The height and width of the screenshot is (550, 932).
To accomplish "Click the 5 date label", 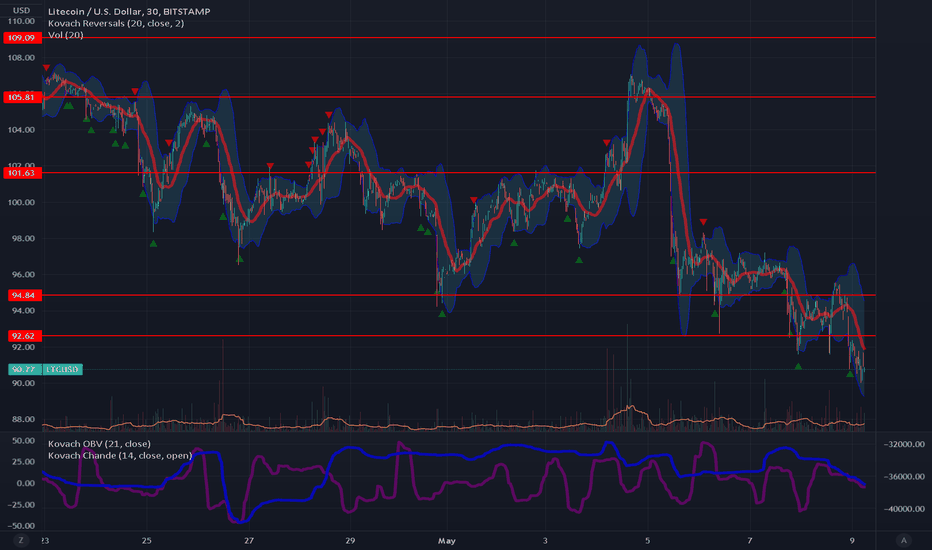I will tap(647, 540).
